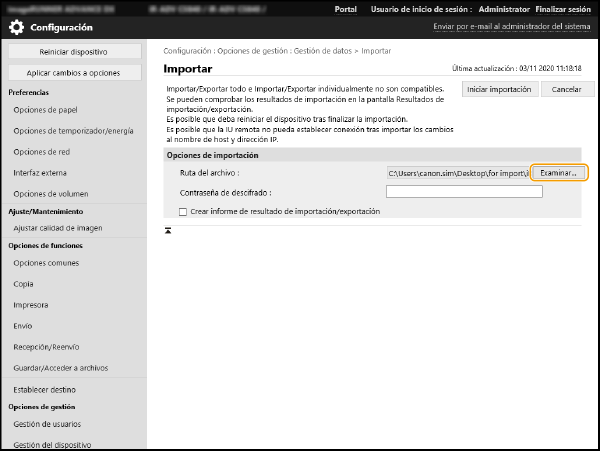Click the Contraseña de descifrado field
This screenshot has height=451, width=600.
tap(463, 192)
